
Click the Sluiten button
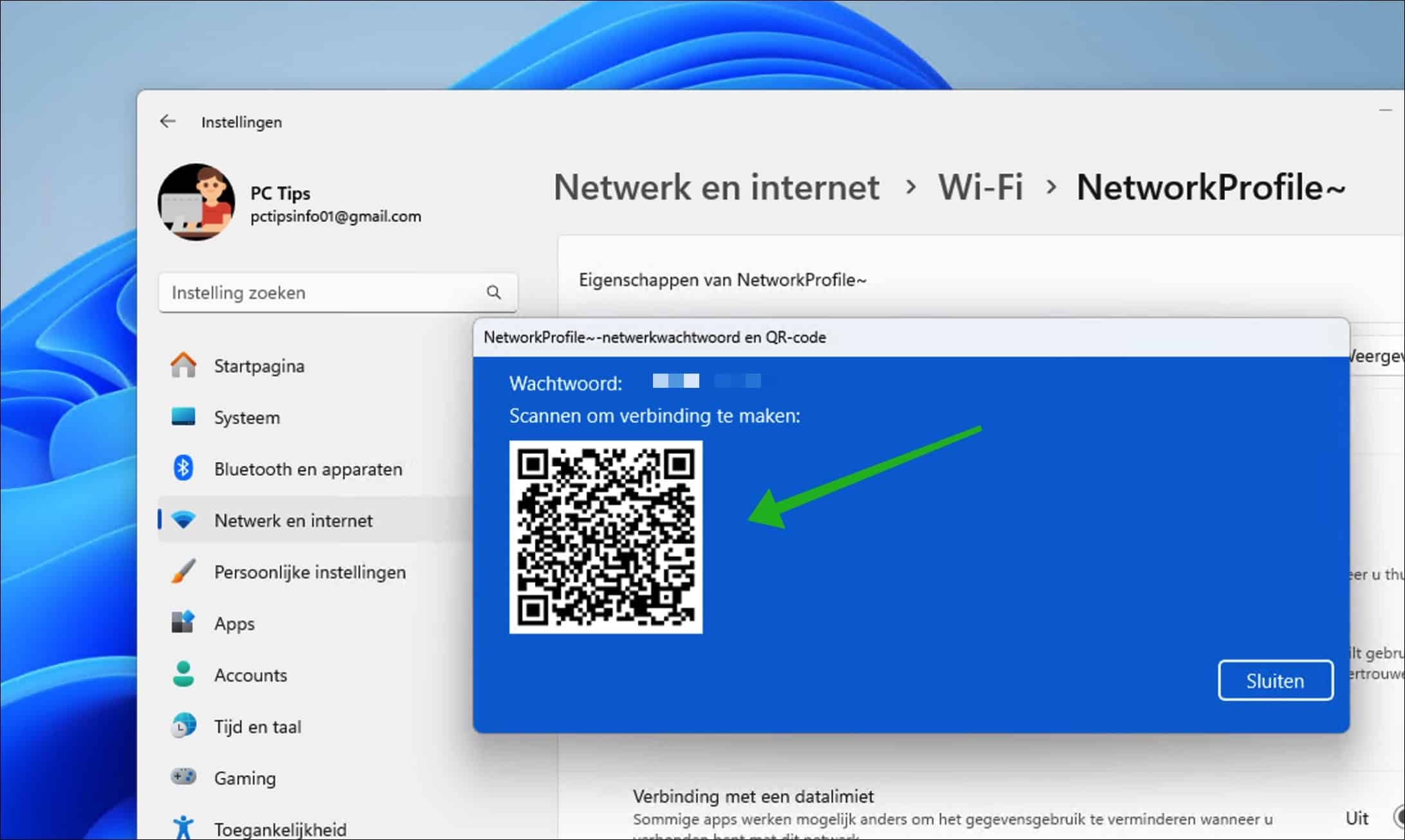pos(1275,680)
